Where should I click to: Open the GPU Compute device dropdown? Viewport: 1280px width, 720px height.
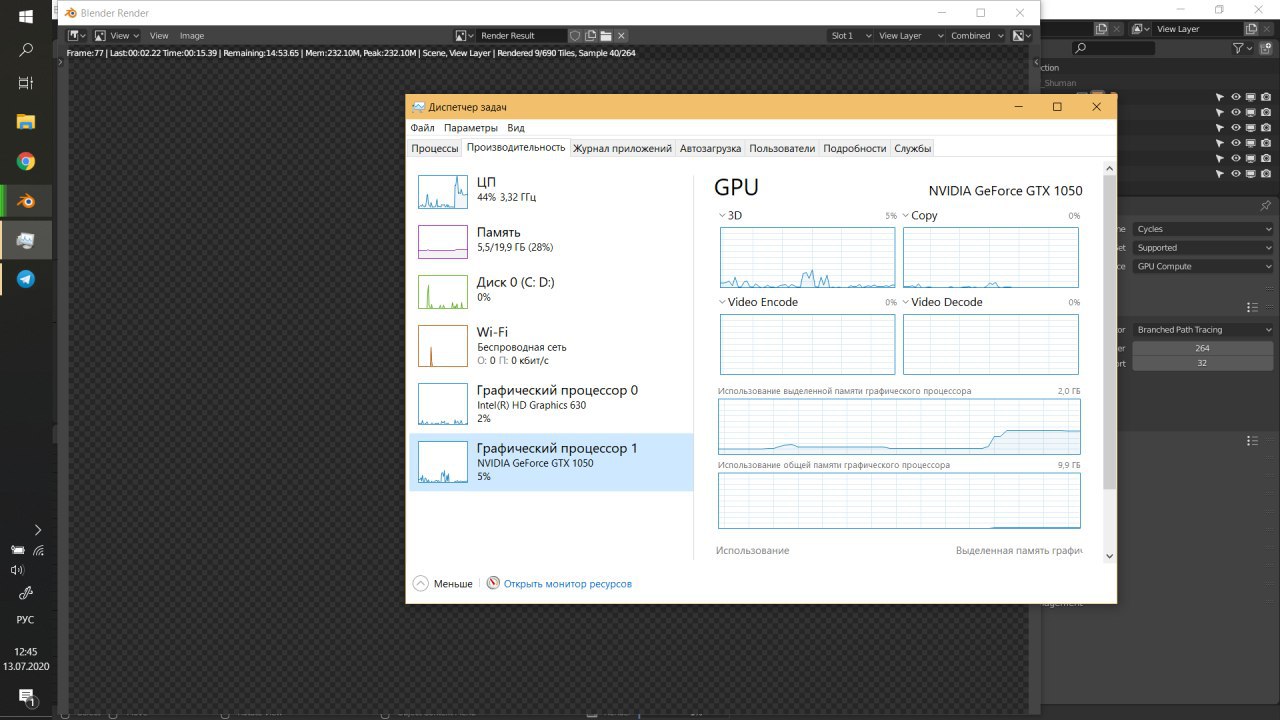click(x=1203, y=267)
